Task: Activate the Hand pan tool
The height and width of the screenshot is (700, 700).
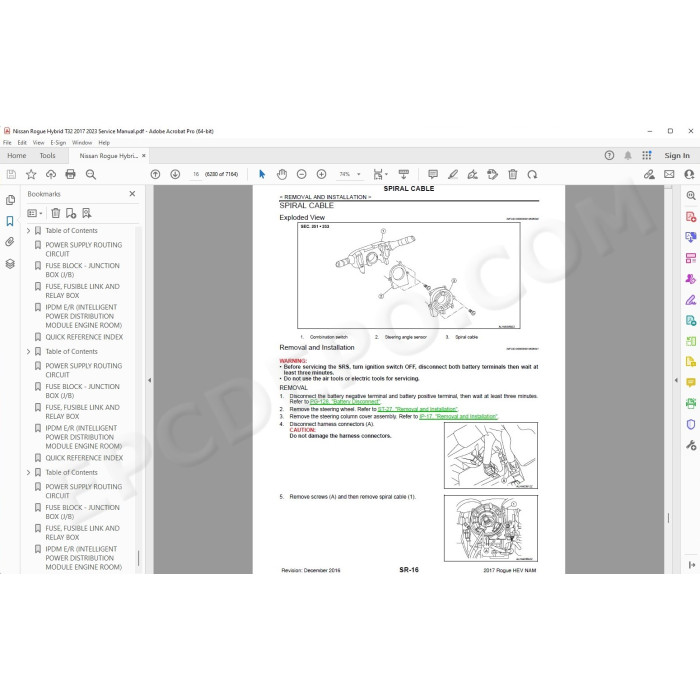Action: pos(282,174)
